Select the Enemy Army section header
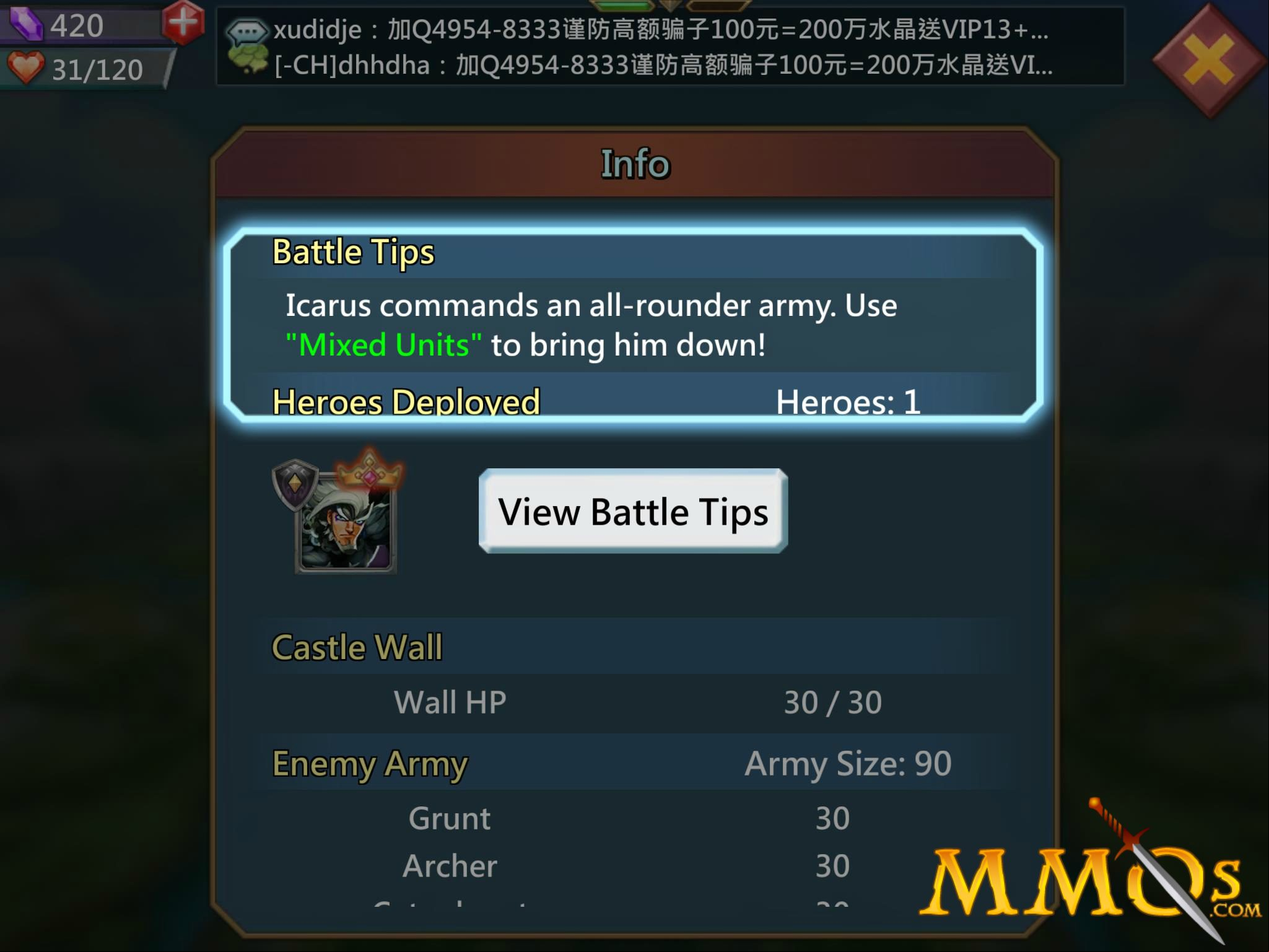The image size is (1269, 952). pyautogui.click(x=370, y=764)
